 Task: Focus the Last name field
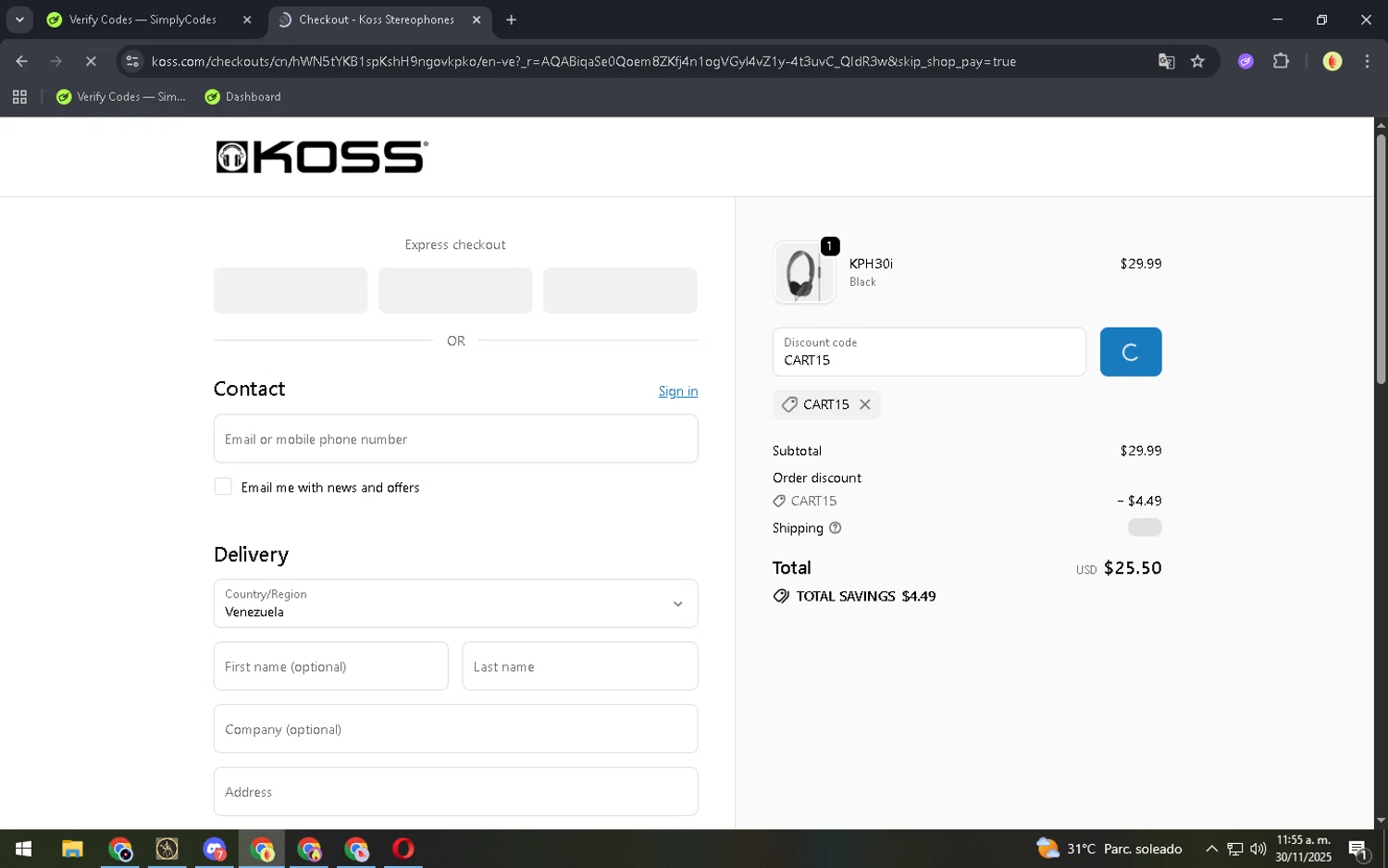click(x=580, y=666)
